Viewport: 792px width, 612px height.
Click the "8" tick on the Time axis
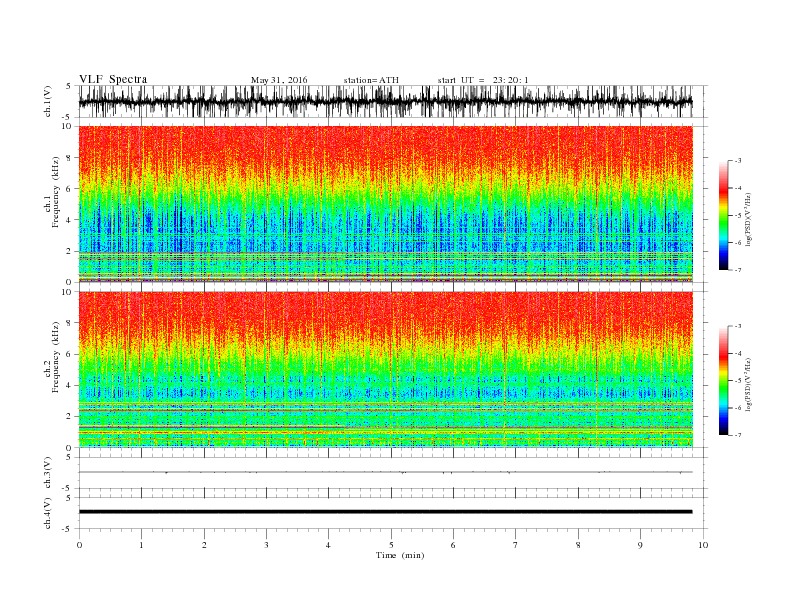(x=578, y=545)
